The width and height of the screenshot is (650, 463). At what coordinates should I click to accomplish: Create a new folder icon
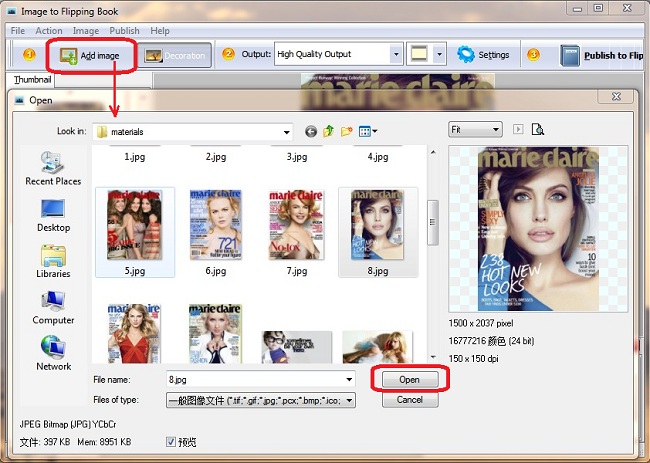347,131
